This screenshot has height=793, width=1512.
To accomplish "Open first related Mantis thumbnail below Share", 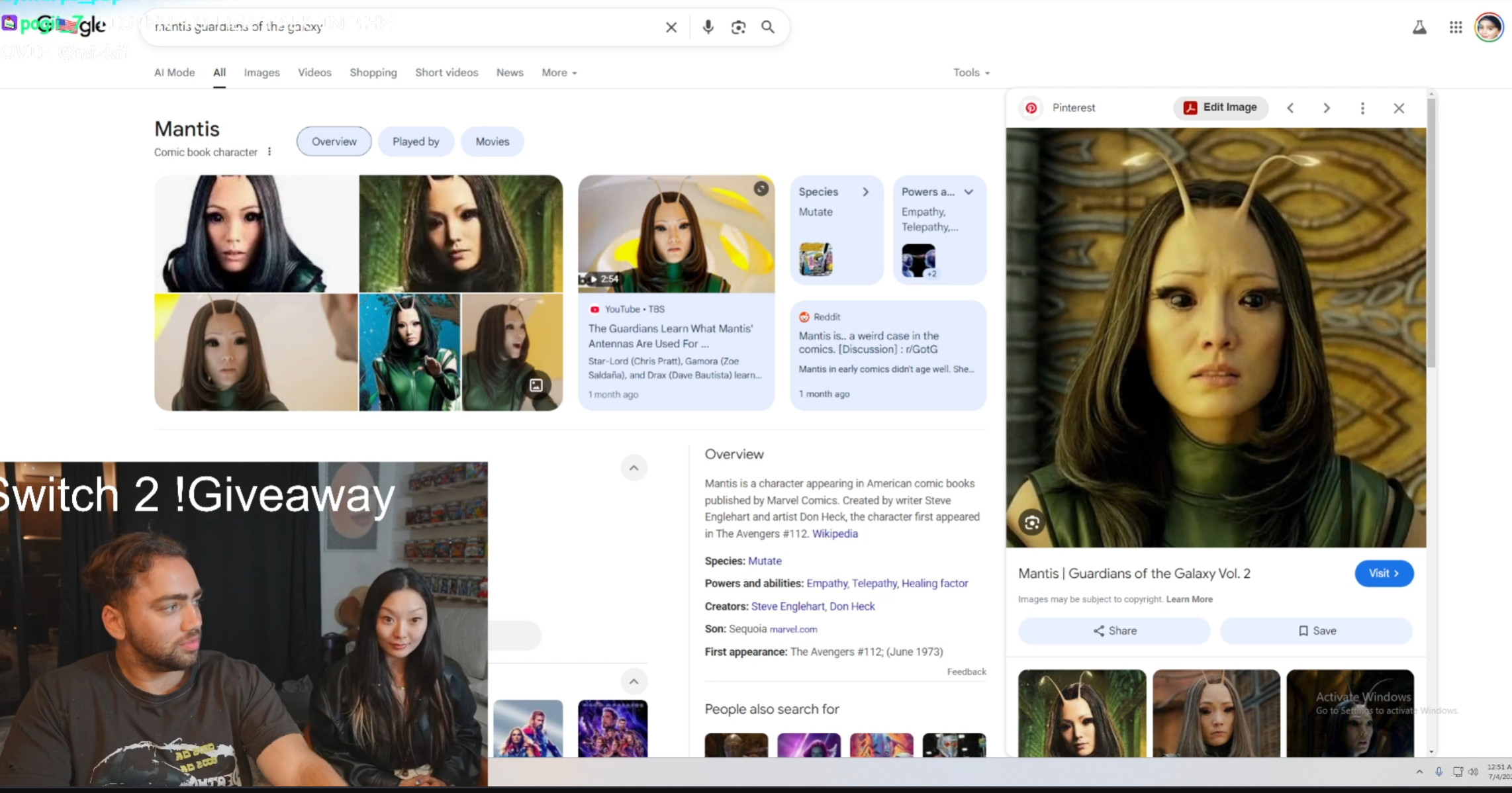I will (x=1082, y=713).
